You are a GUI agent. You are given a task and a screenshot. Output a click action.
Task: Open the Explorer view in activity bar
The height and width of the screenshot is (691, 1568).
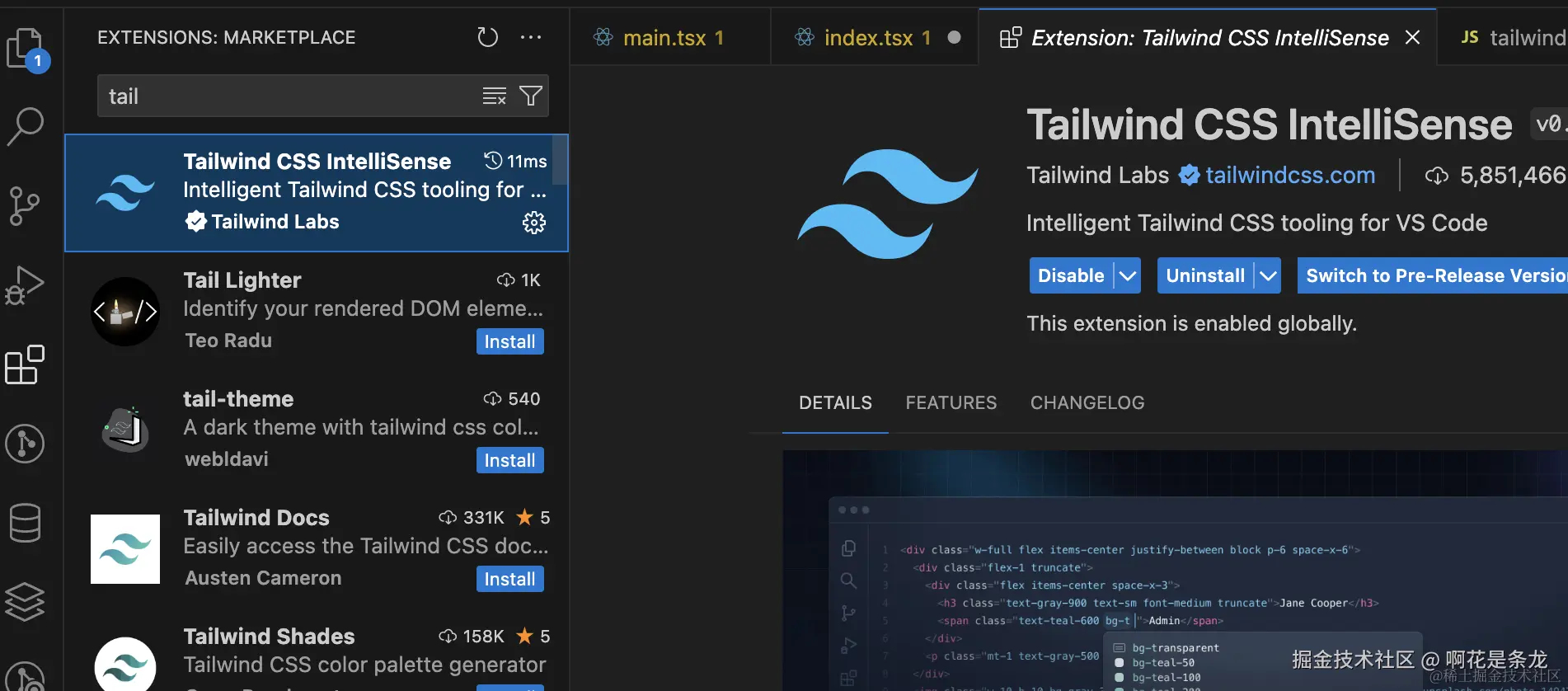(x=26, y=49)
